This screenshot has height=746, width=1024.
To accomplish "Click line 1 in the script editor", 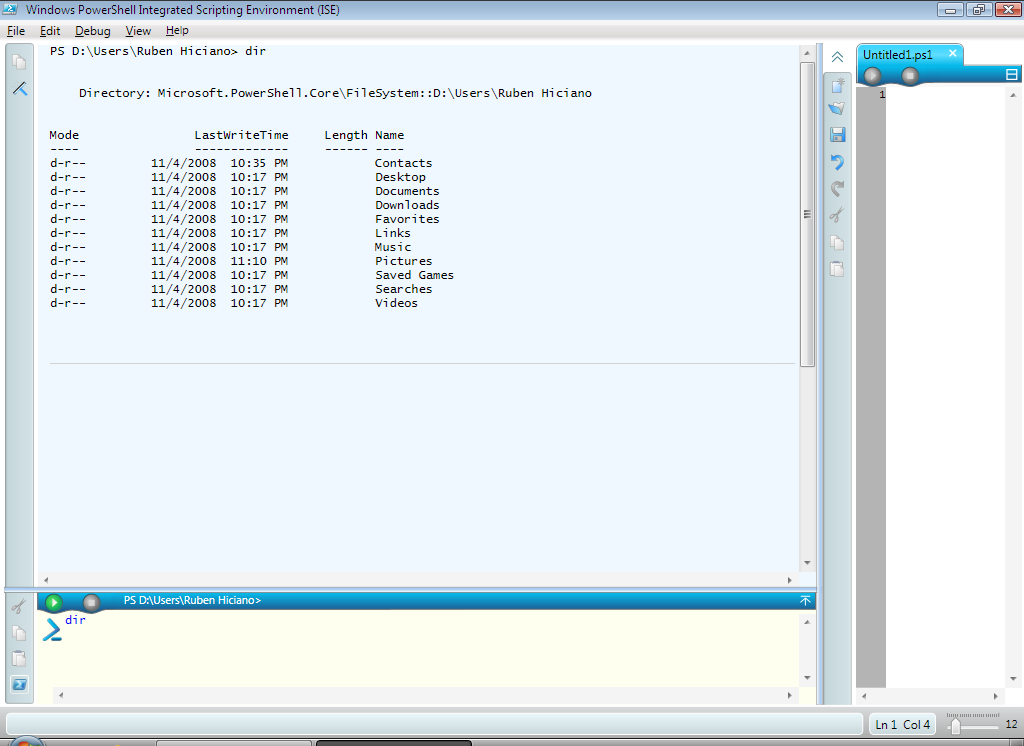I will pos(946,95).
